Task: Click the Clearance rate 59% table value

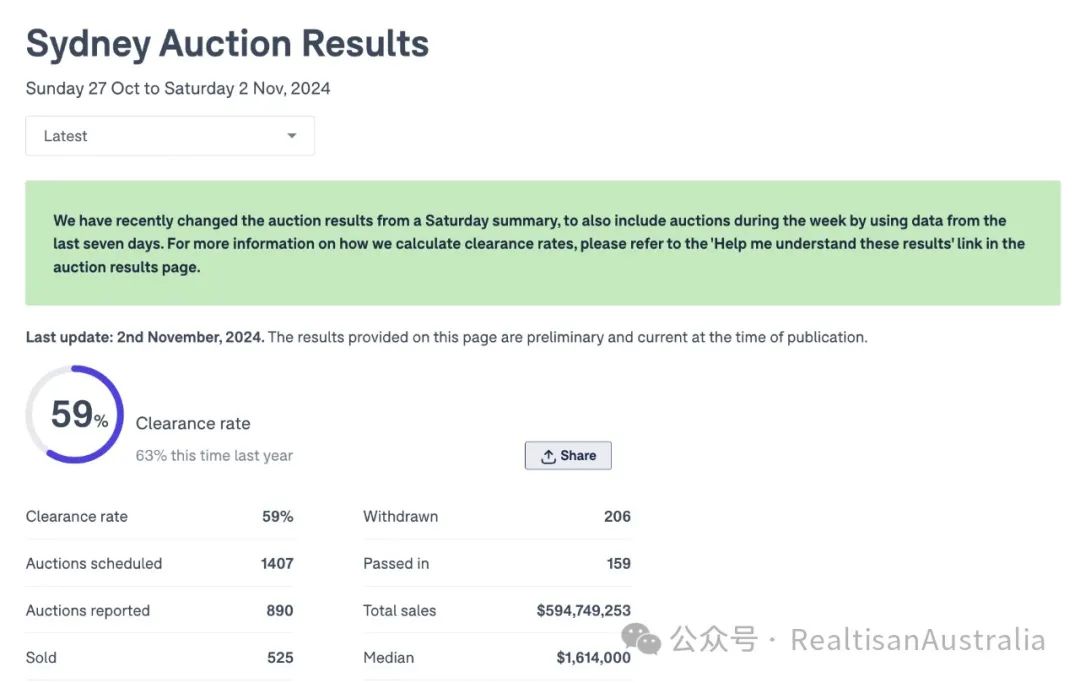Action: coord(277,517)
